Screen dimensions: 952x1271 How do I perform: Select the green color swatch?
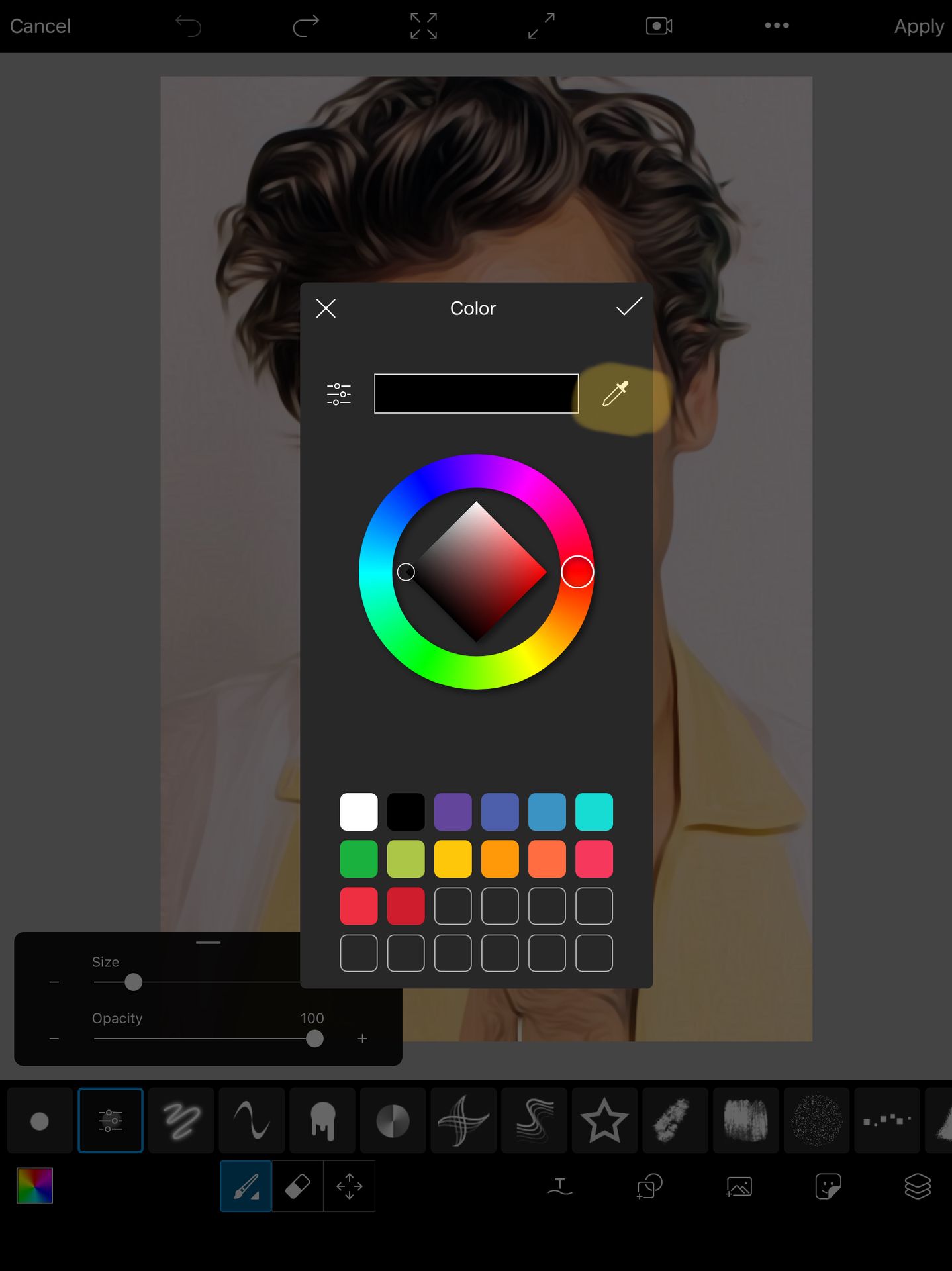point(359,859)
